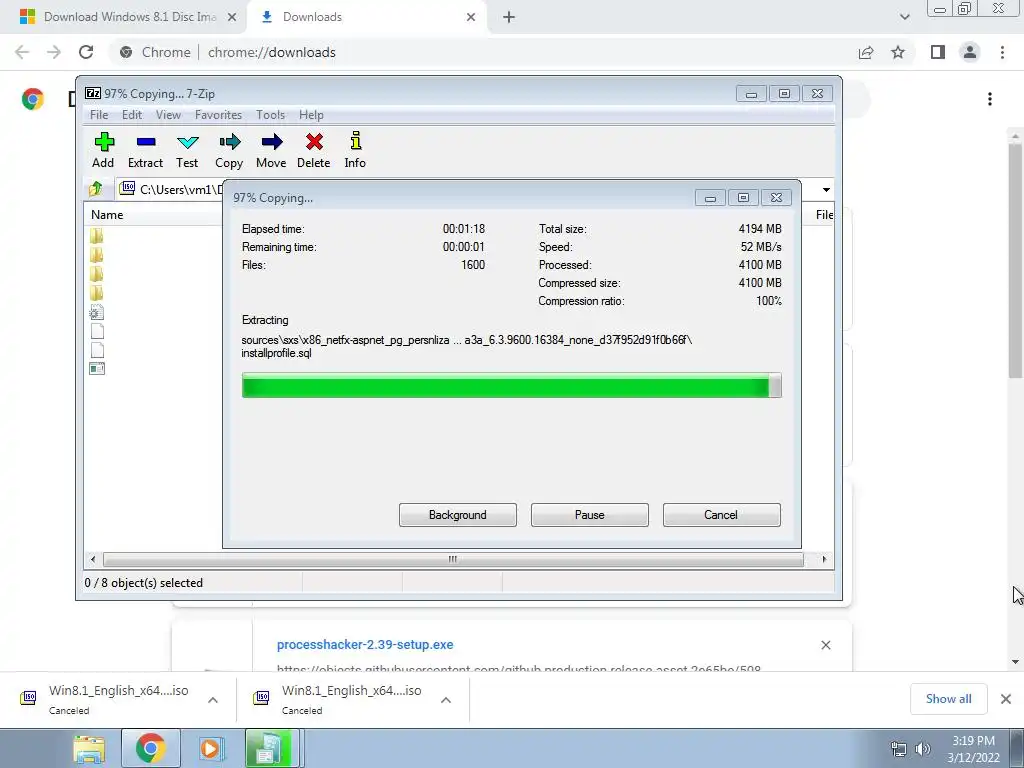The height and width of the screenshot is (768, 1024).
Task: Pause the copying operation
Action: (x=590, y=515)
